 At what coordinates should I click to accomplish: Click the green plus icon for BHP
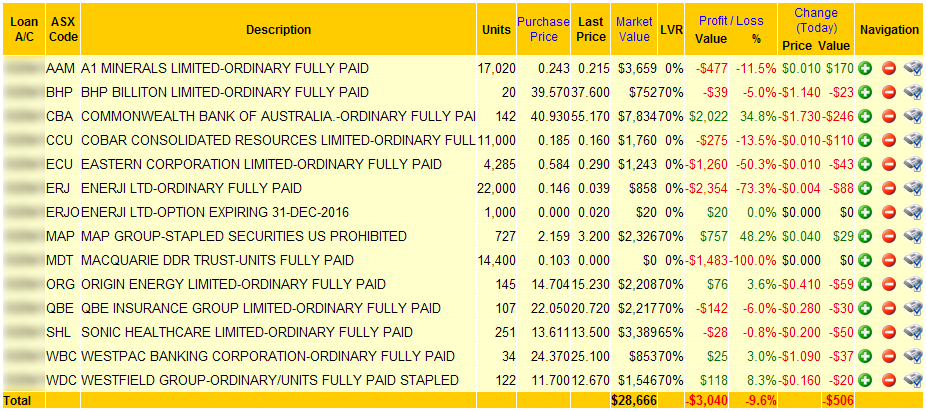[865, 92]
